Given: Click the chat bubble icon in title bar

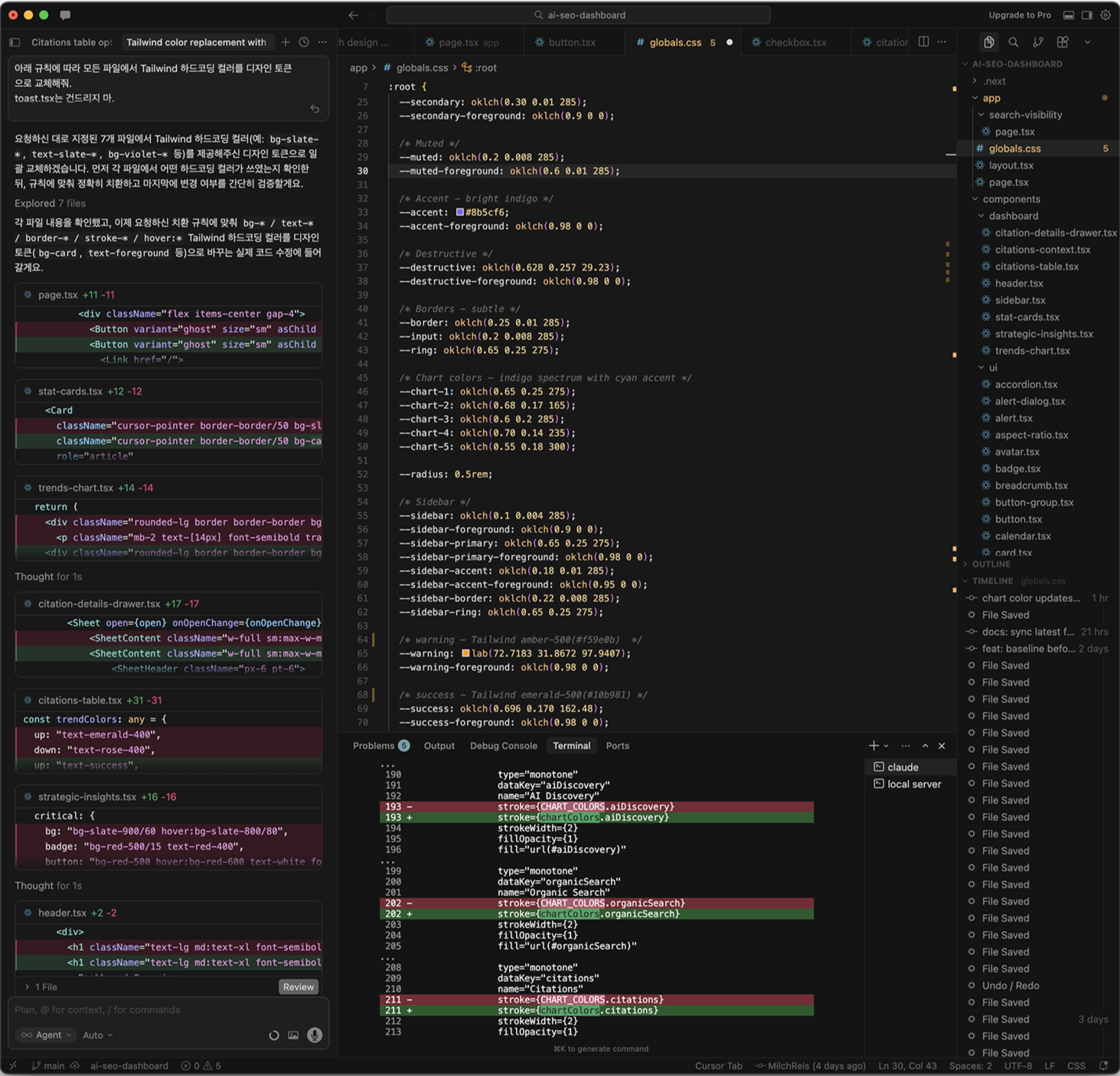Looking at the screenshot, I should pos(65,15).
